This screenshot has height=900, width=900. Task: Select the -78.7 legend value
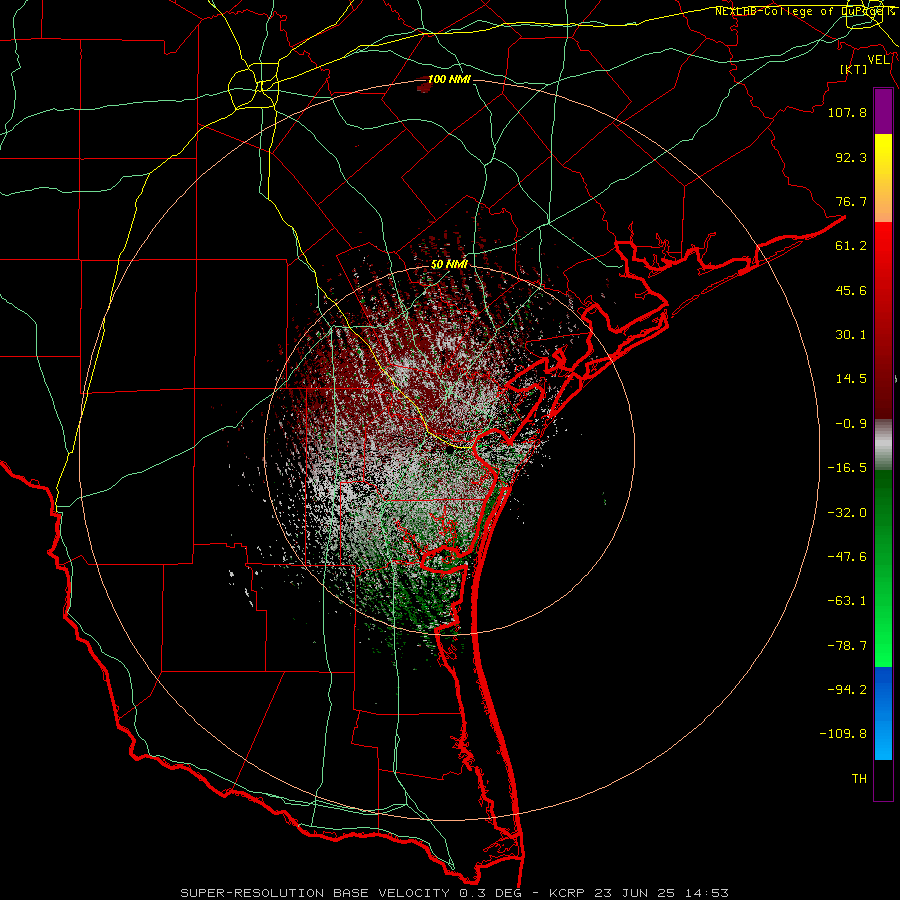tap(847, 646)
